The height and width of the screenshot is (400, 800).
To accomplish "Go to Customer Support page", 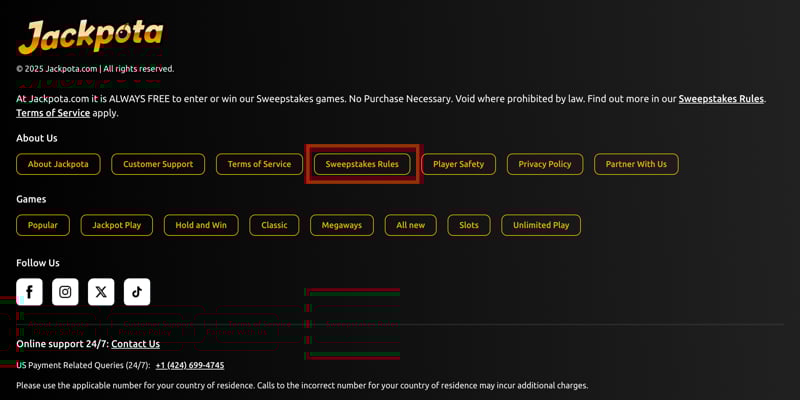I will (158, 164).
